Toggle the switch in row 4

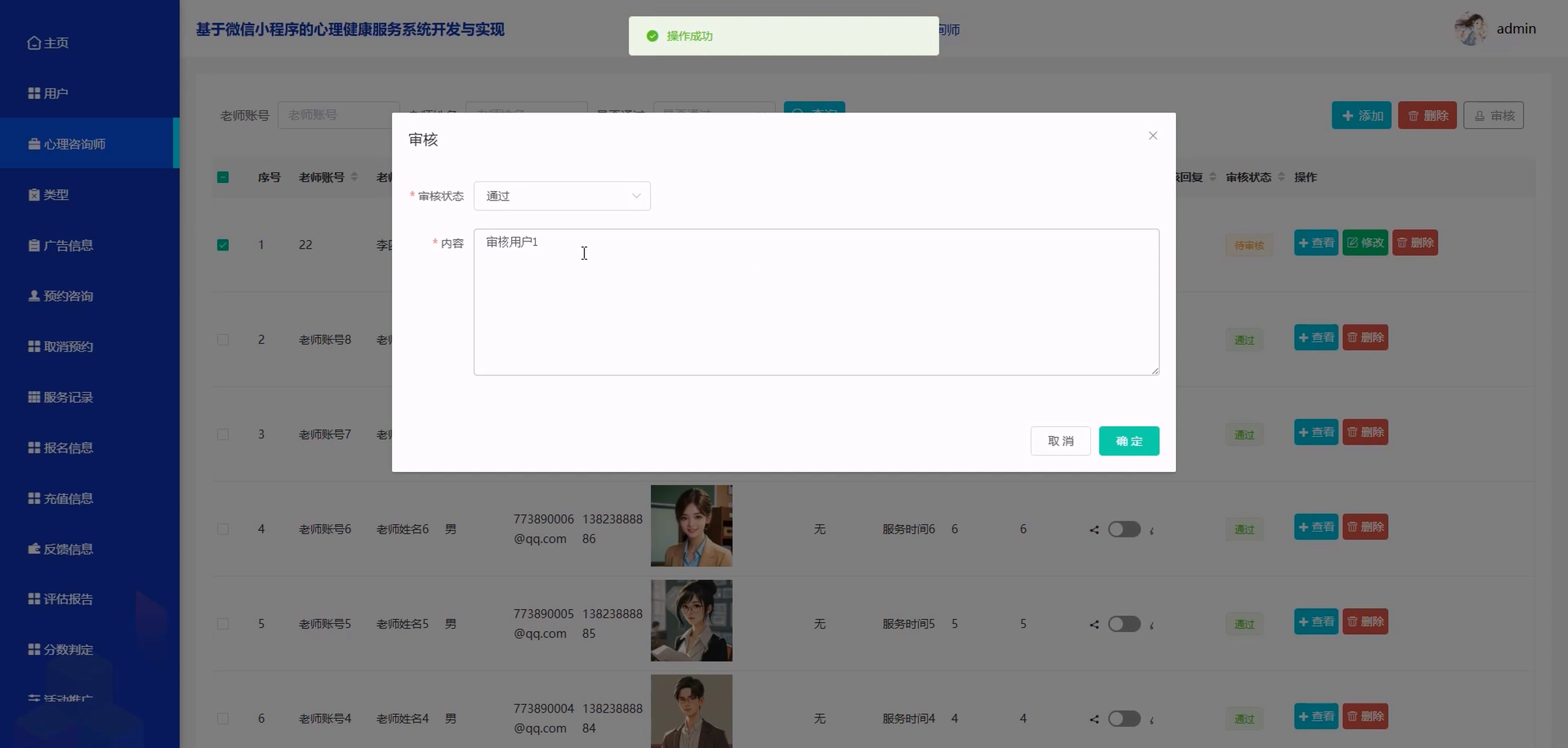1124,529
